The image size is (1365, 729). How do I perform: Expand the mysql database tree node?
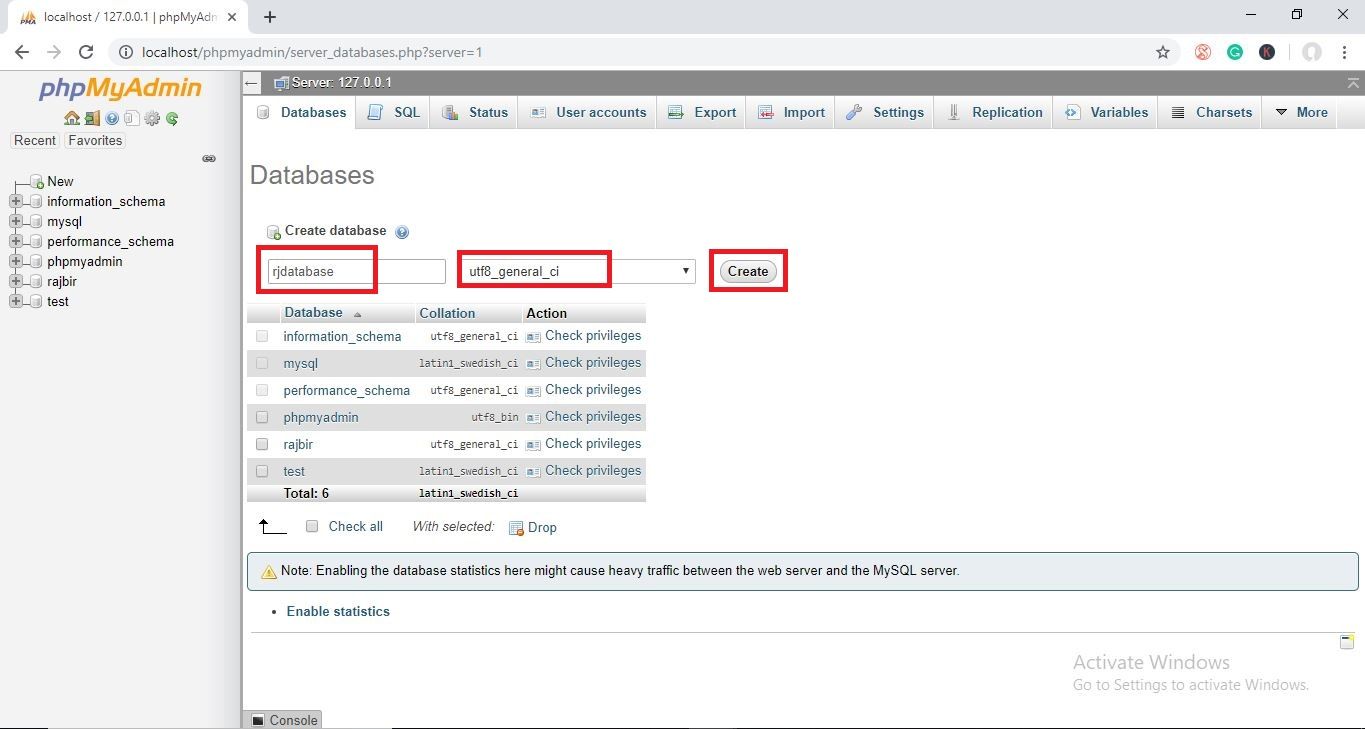coord(15,221)
